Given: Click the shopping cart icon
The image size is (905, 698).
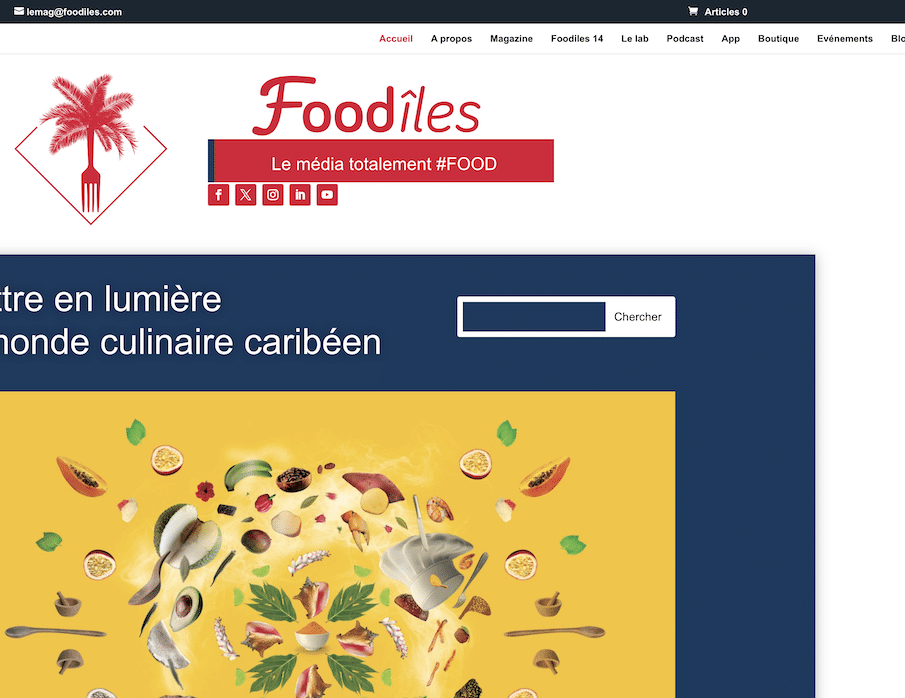Looking at the screenshot, I should [x=693, y=11].
